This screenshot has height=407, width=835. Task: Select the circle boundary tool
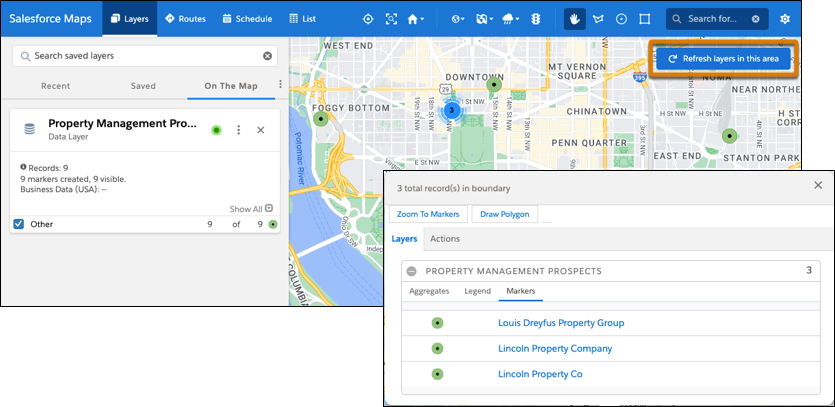click(621, 19)
